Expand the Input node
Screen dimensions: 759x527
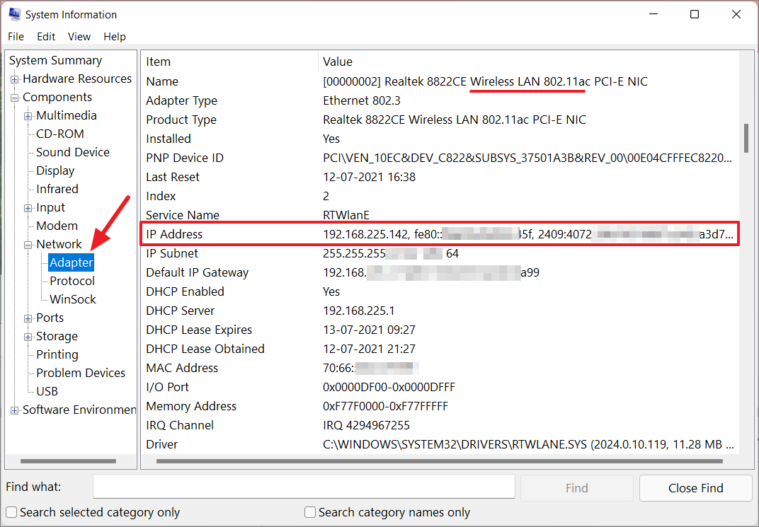point(28,208)
